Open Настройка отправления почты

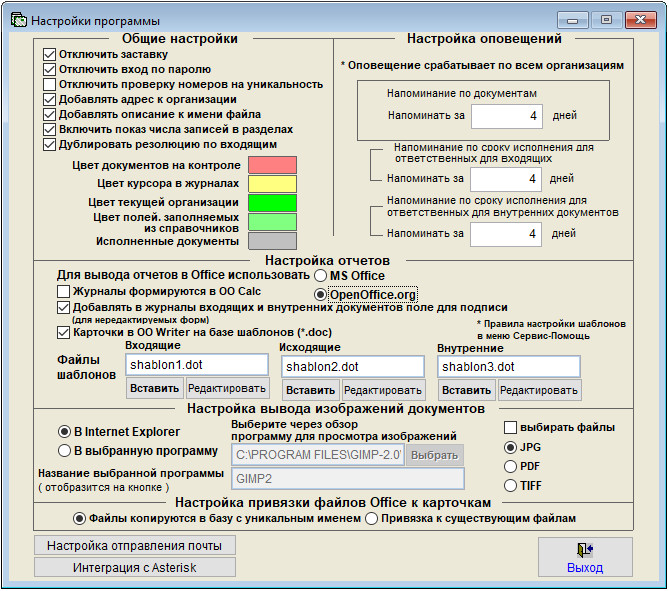tap(134, 546)
